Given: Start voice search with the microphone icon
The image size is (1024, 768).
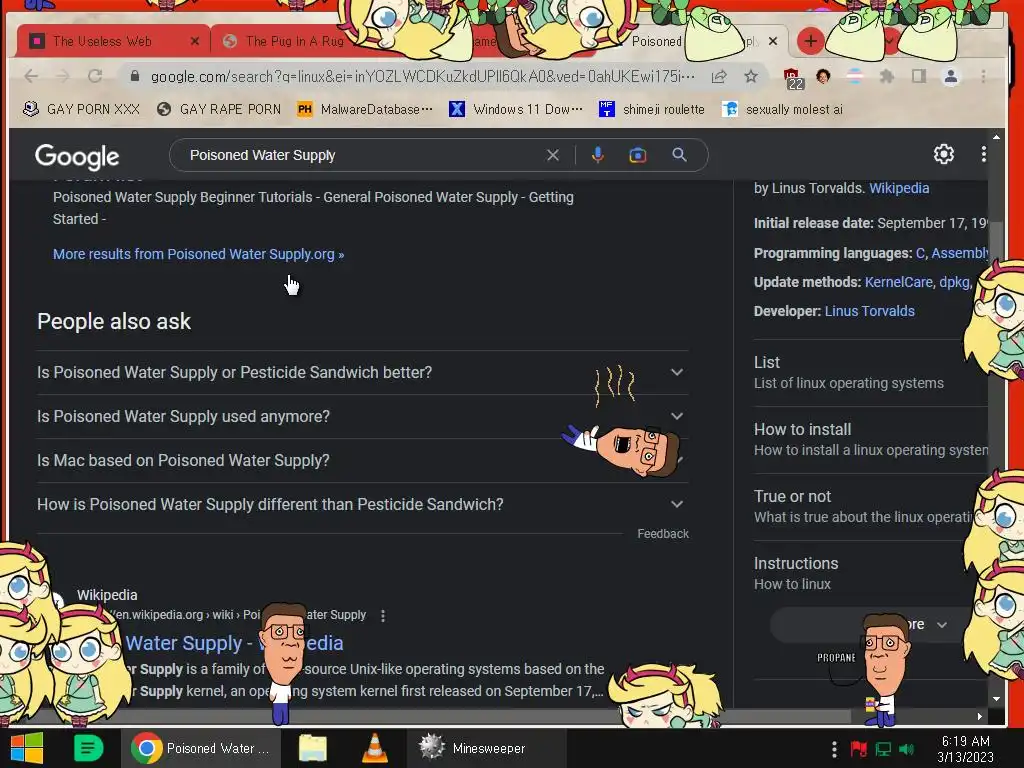Looking at the screenshot, I should coord(598,155).
